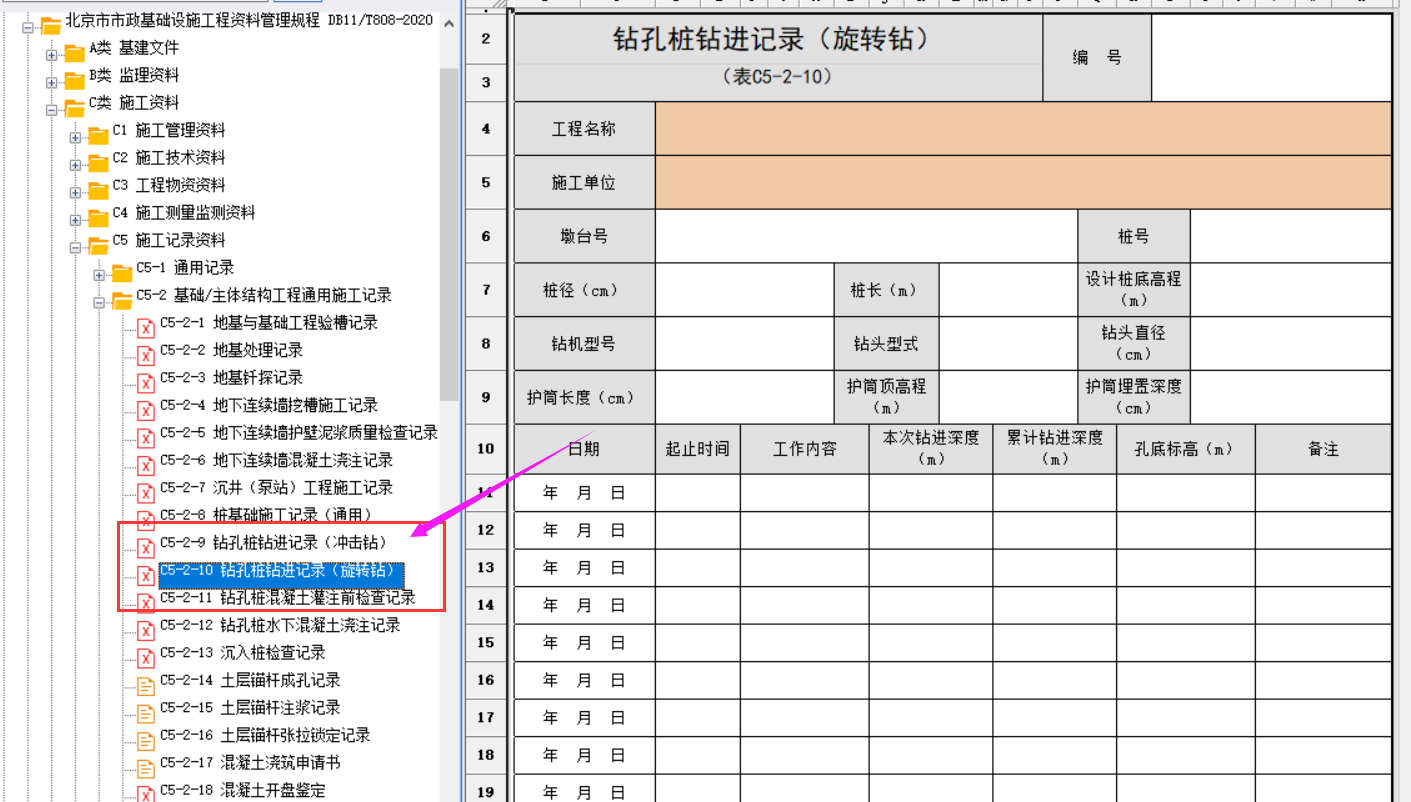Image resolution: width=1411 pixels, height=802 pixels.
Task: Expand the B类 监理资料 node
Action: tap(52, 81)
